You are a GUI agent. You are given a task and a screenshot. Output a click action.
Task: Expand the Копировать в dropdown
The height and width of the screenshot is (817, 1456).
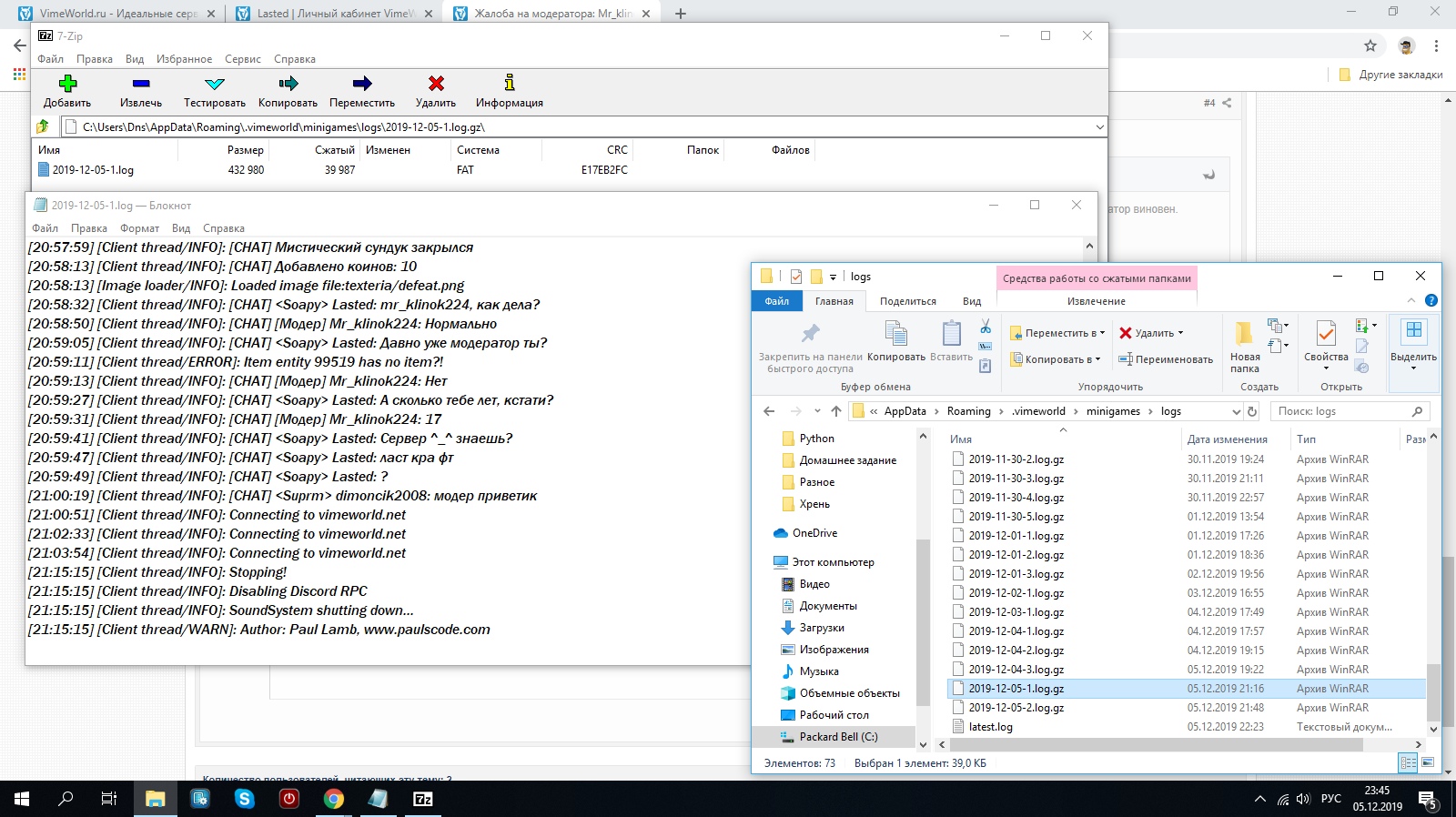(x=1097, y=359)
